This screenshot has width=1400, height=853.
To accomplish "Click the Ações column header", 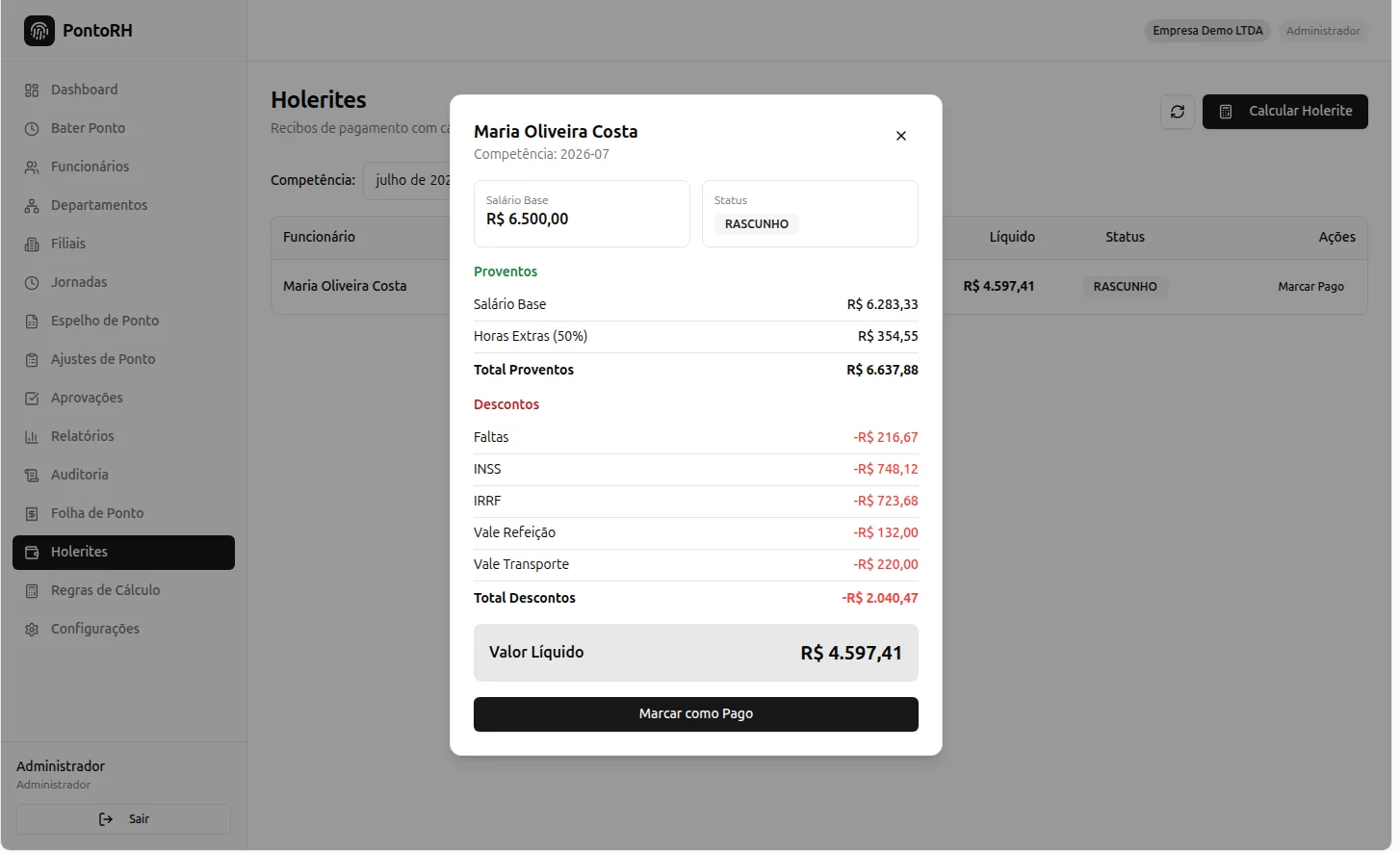I will (1336, 237).
